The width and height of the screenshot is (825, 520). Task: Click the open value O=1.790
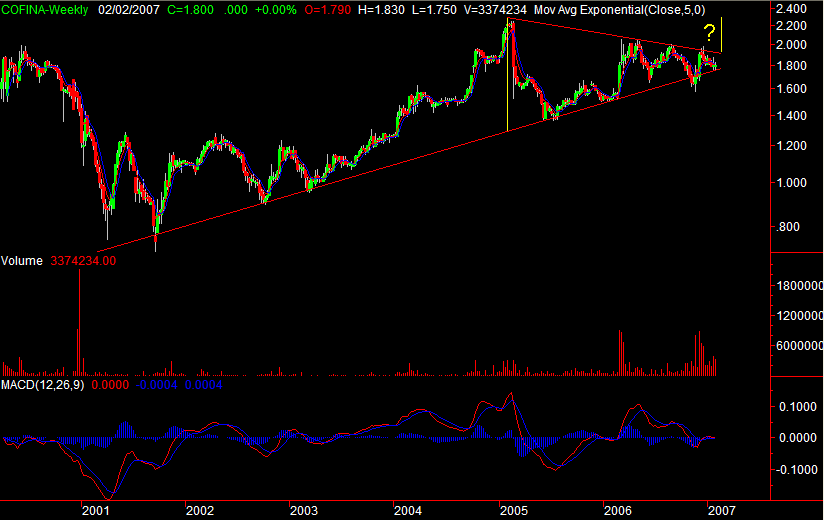click(327, 9)
